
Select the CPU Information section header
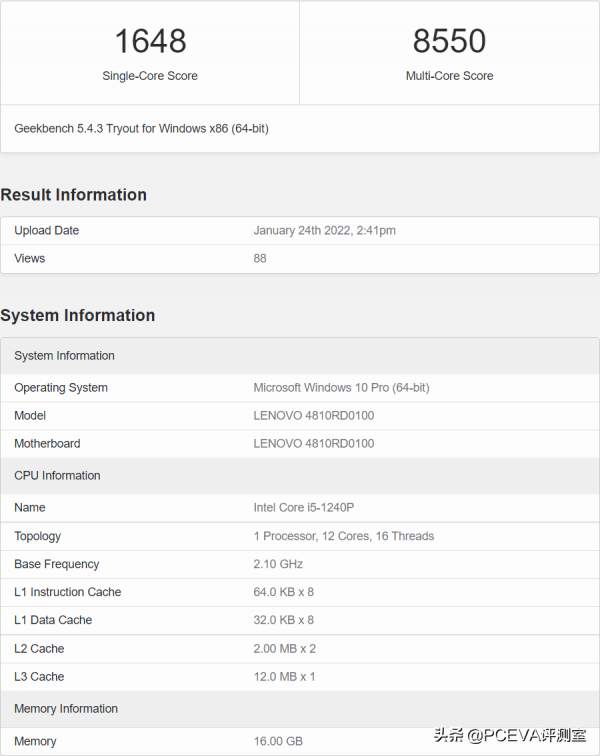tap(300, 476)
